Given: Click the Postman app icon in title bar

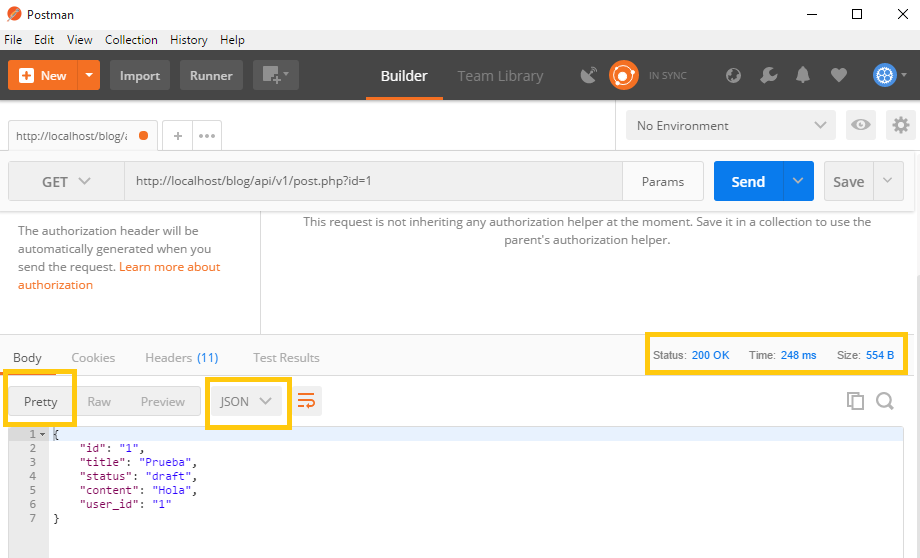Looking at the screenshot, I should click(14, 14).
